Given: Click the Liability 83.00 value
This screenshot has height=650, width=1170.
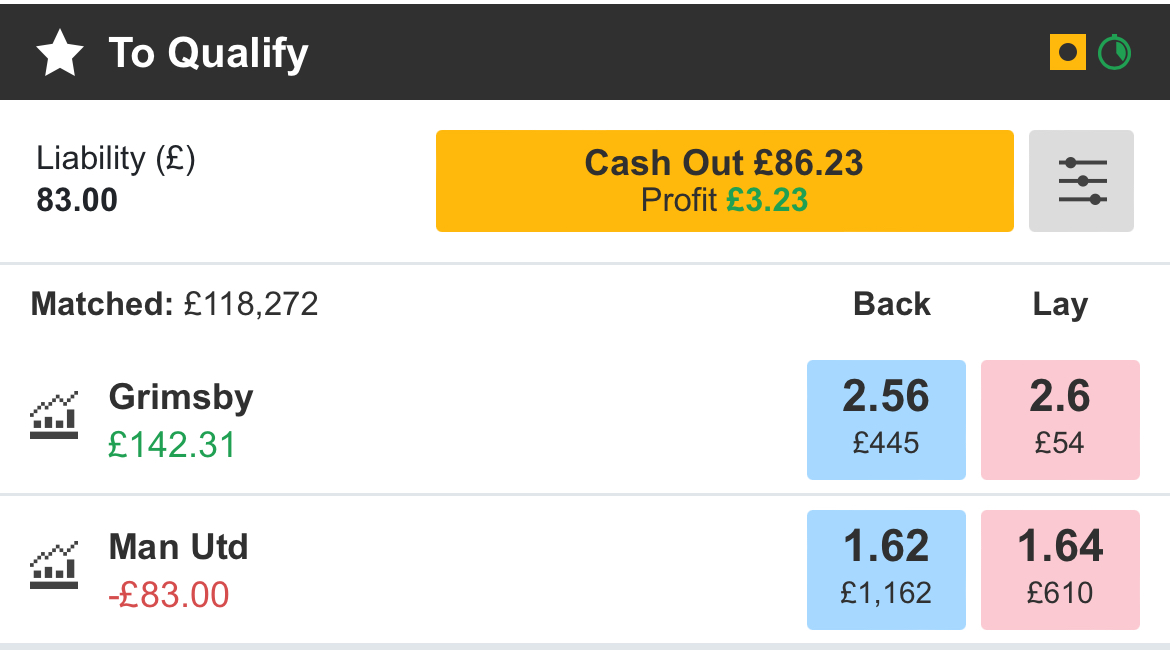Looking at the screenshot, I should click(77, 200).
